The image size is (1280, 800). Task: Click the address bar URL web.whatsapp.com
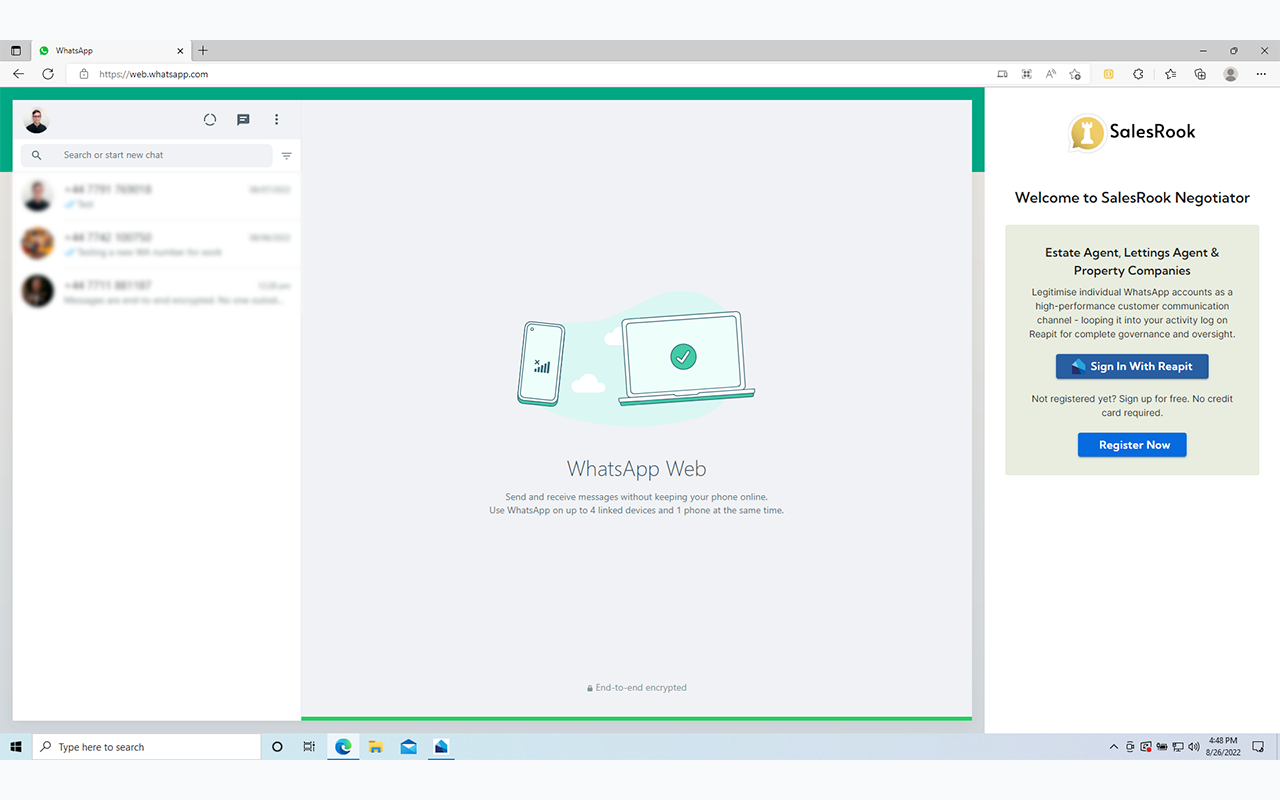point(154,74)
